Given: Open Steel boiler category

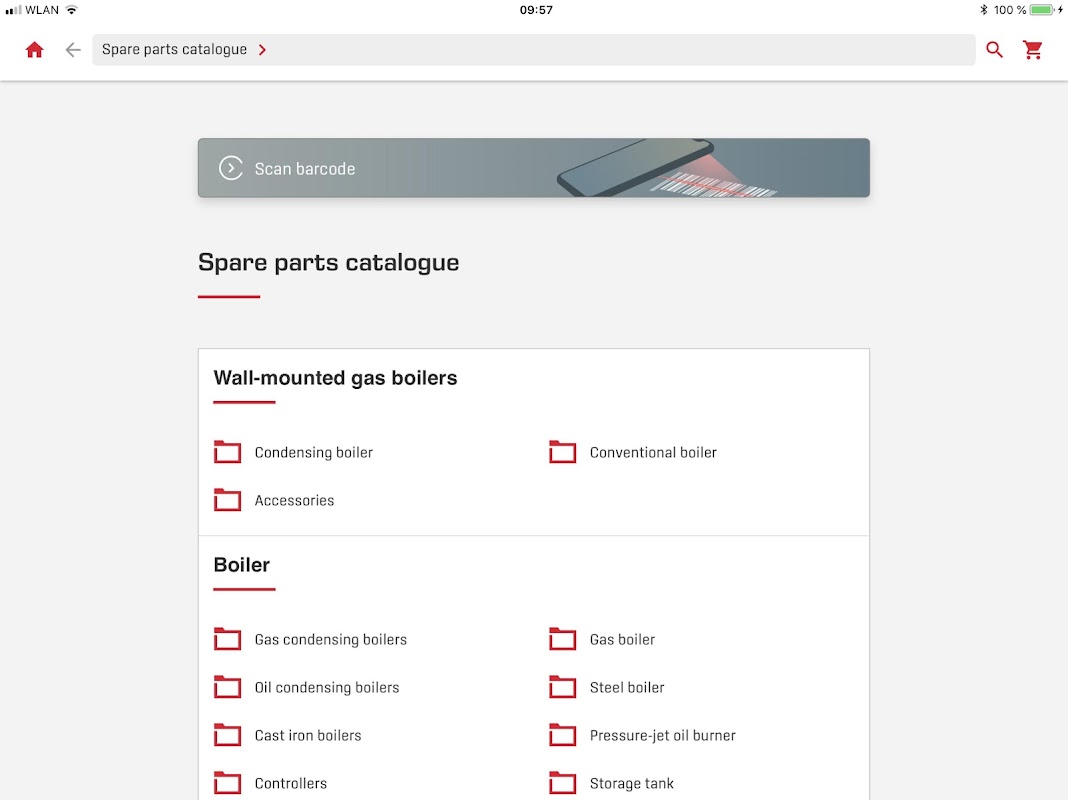Looking at the screenshot, I should click(627, 688).
